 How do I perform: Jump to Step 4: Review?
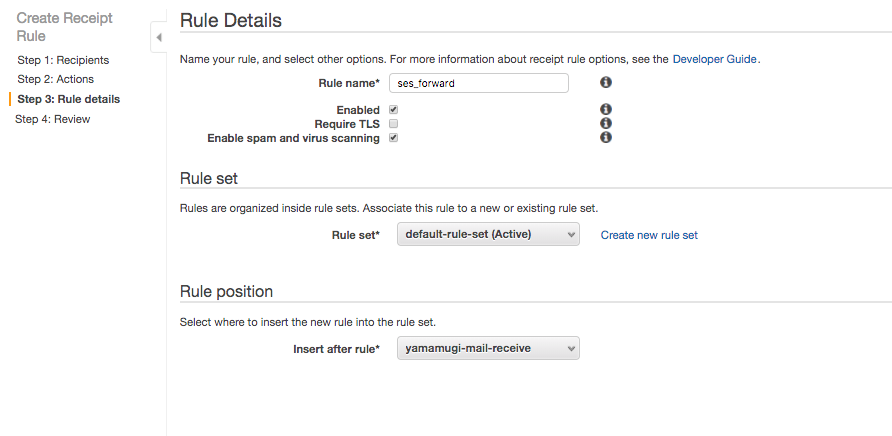coord(52,119)
